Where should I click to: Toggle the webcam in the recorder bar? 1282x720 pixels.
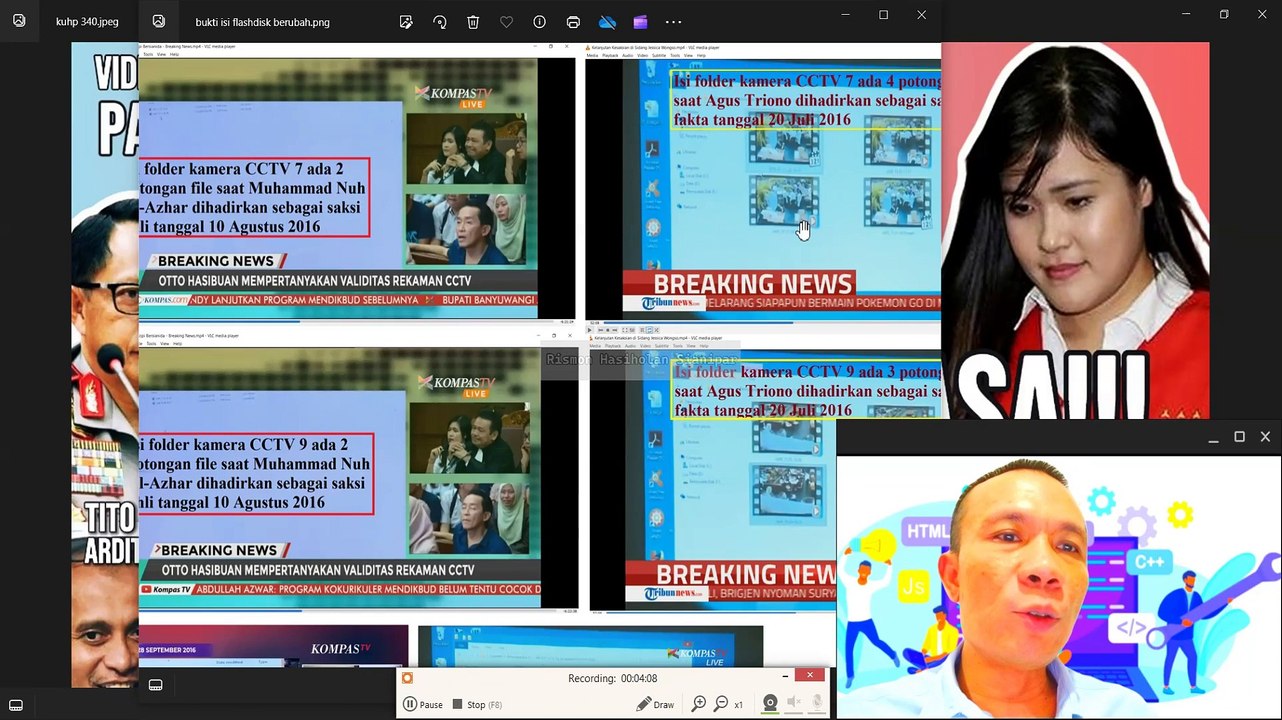[x=770, y=704]
